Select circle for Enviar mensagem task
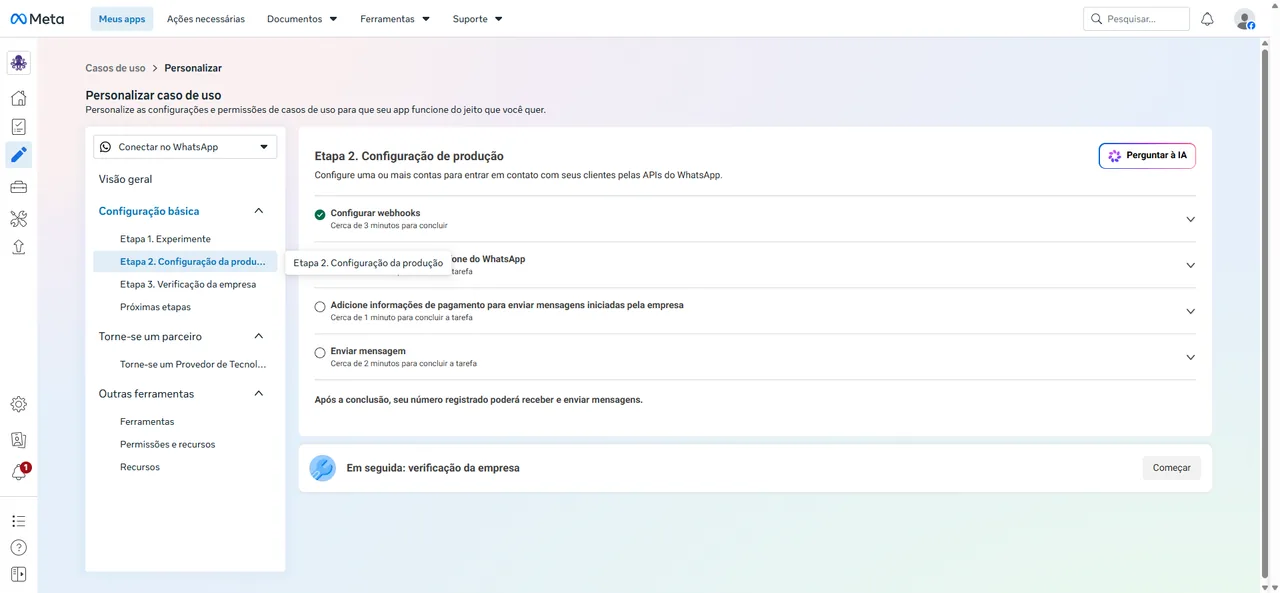 pyautogui.click(x=320, y=352)
